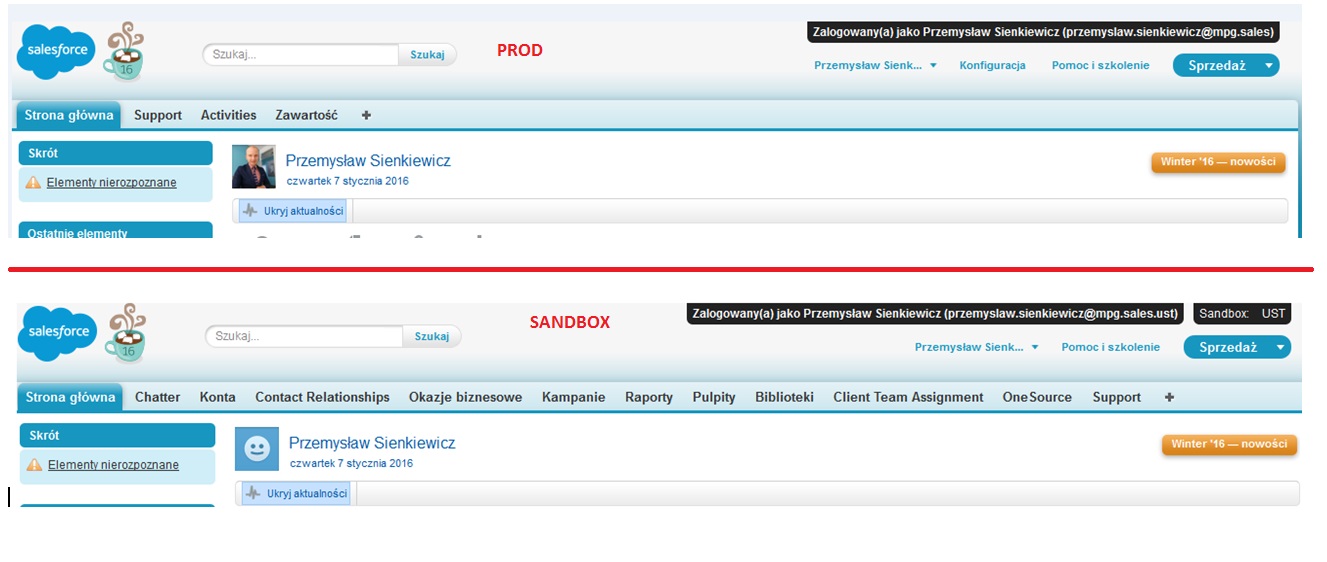Screen dimensions: 1327x562
Task: Click the Zalogowany(a) jako banner in PROD
Action: (x=1043, y=32)
